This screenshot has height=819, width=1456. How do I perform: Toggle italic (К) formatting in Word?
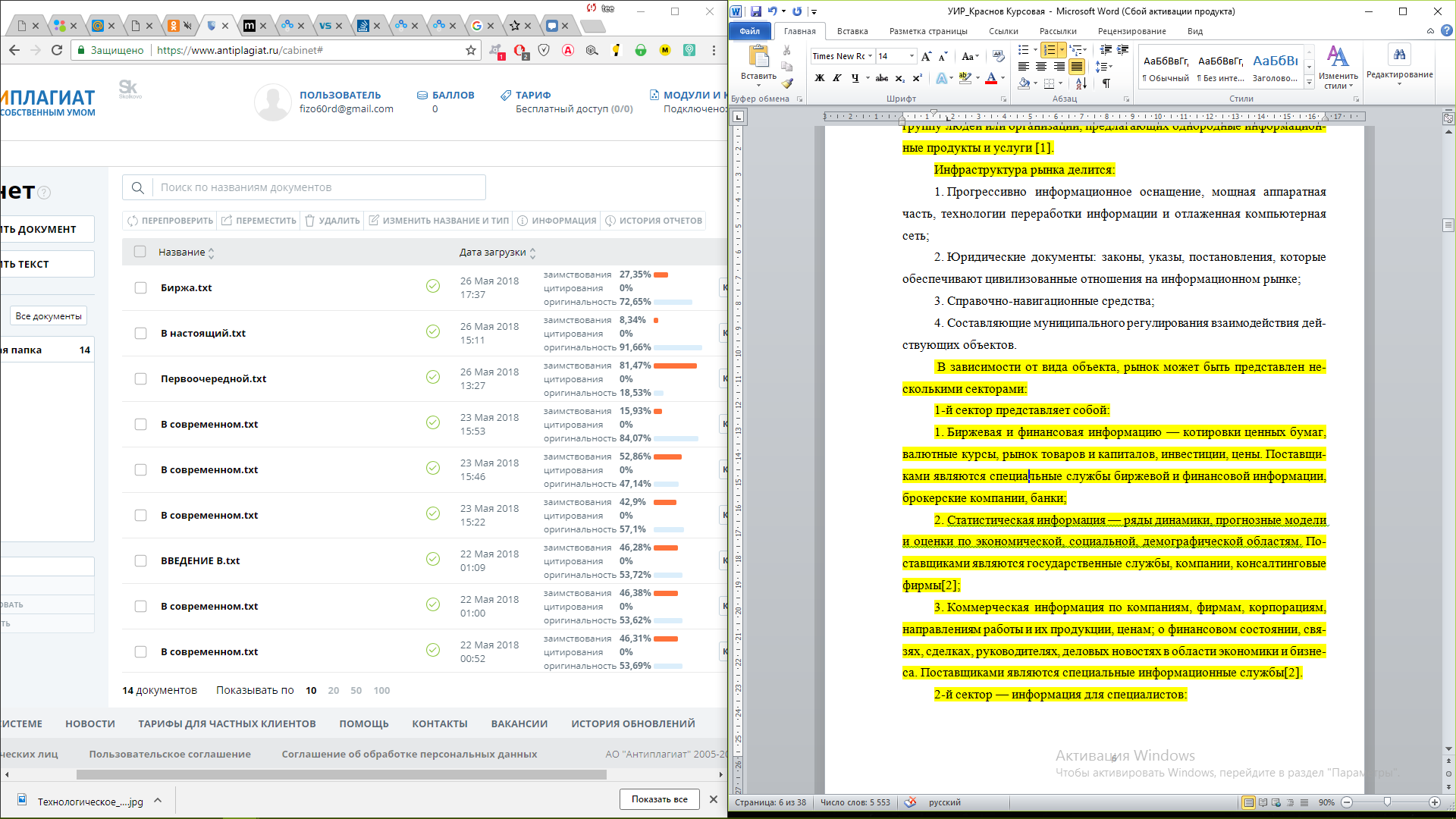837,78
